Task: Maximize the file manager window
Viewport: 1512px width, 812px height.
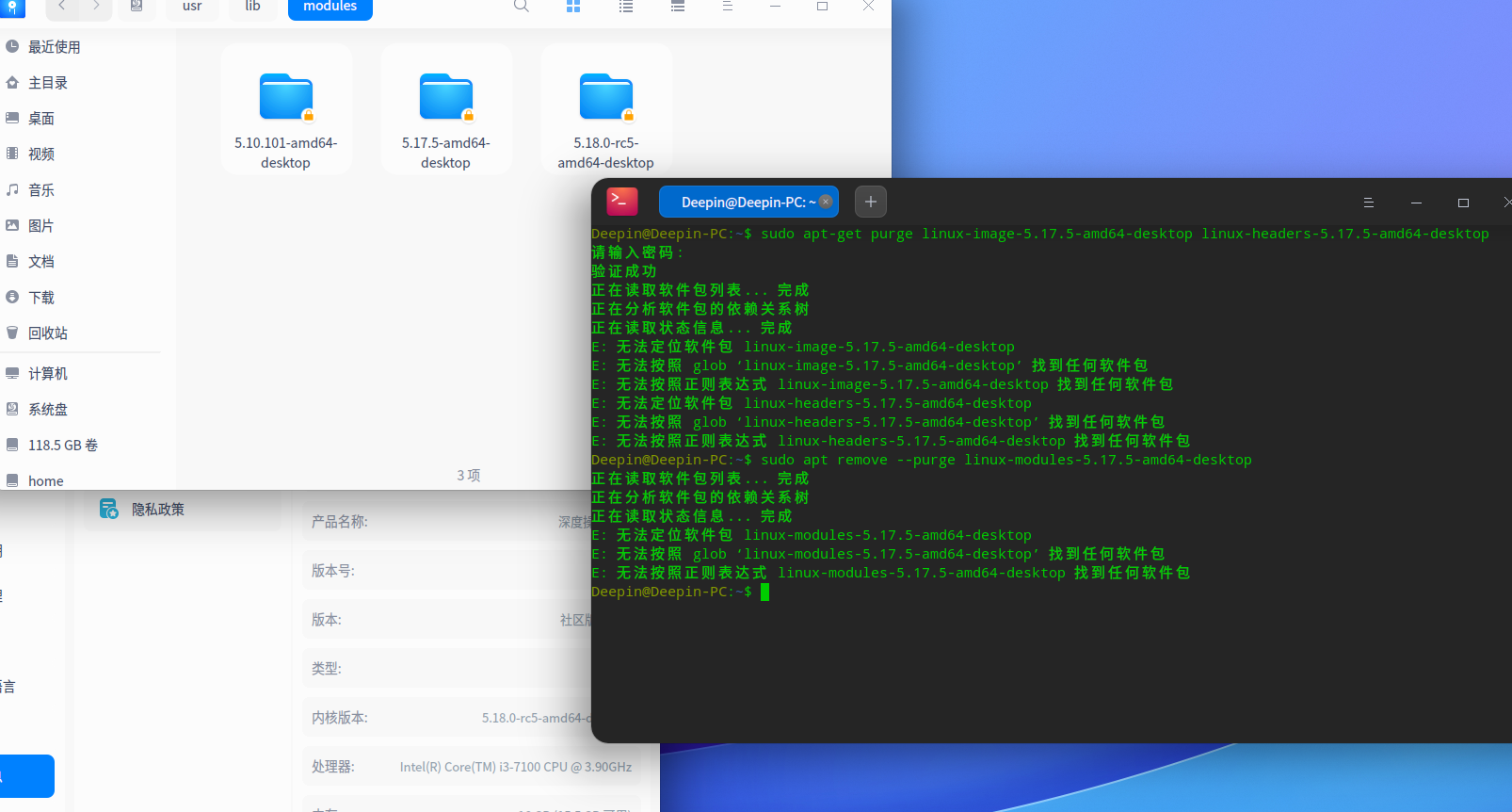Action: pyautogui.click(x=822, y=6)
